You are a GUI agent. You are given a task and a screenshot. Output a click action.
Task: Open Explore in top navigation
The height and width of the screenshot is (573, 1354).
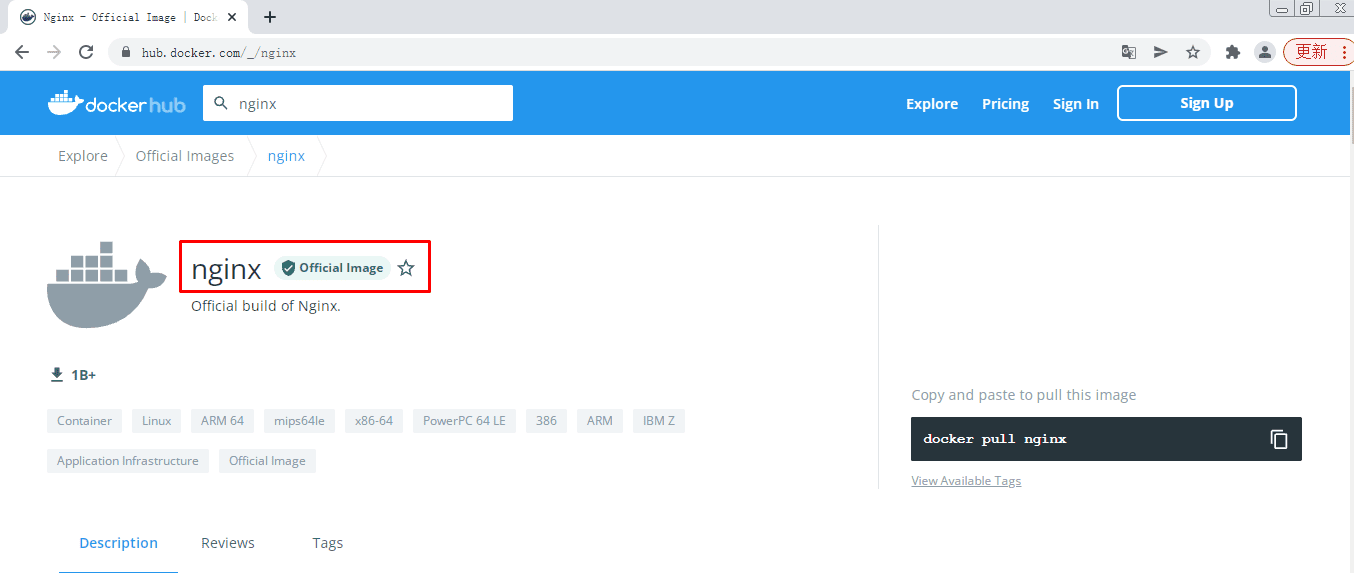click(x=932, y=104)
